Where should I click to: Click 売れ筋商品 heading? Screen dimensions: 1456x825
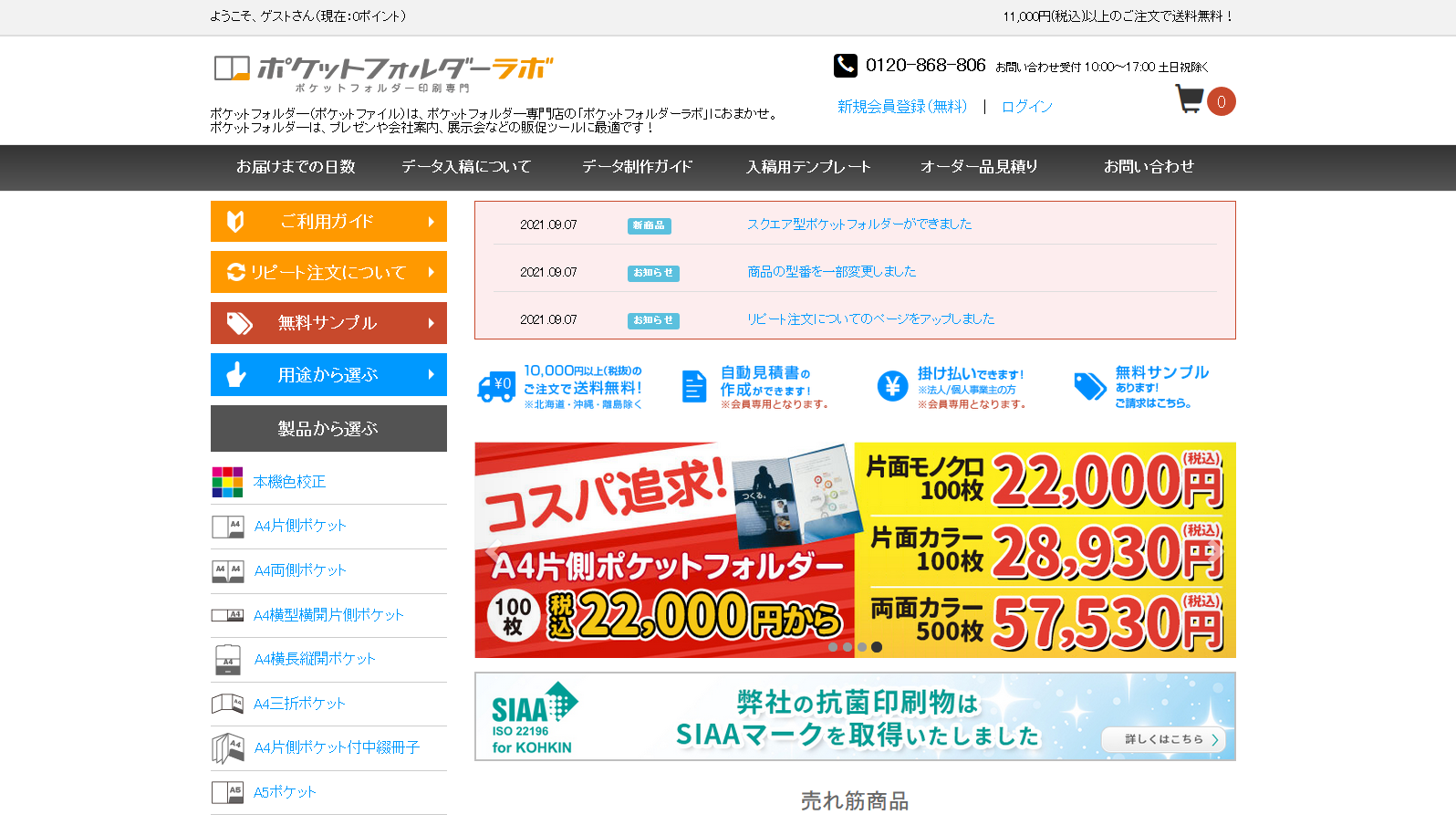coord(855,801)
